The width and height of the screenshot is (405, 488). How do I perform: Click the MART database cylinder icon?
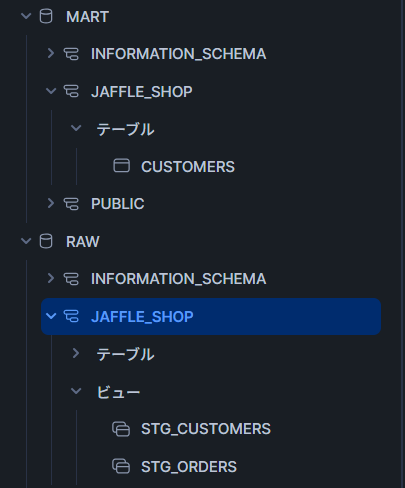[46, 16]
